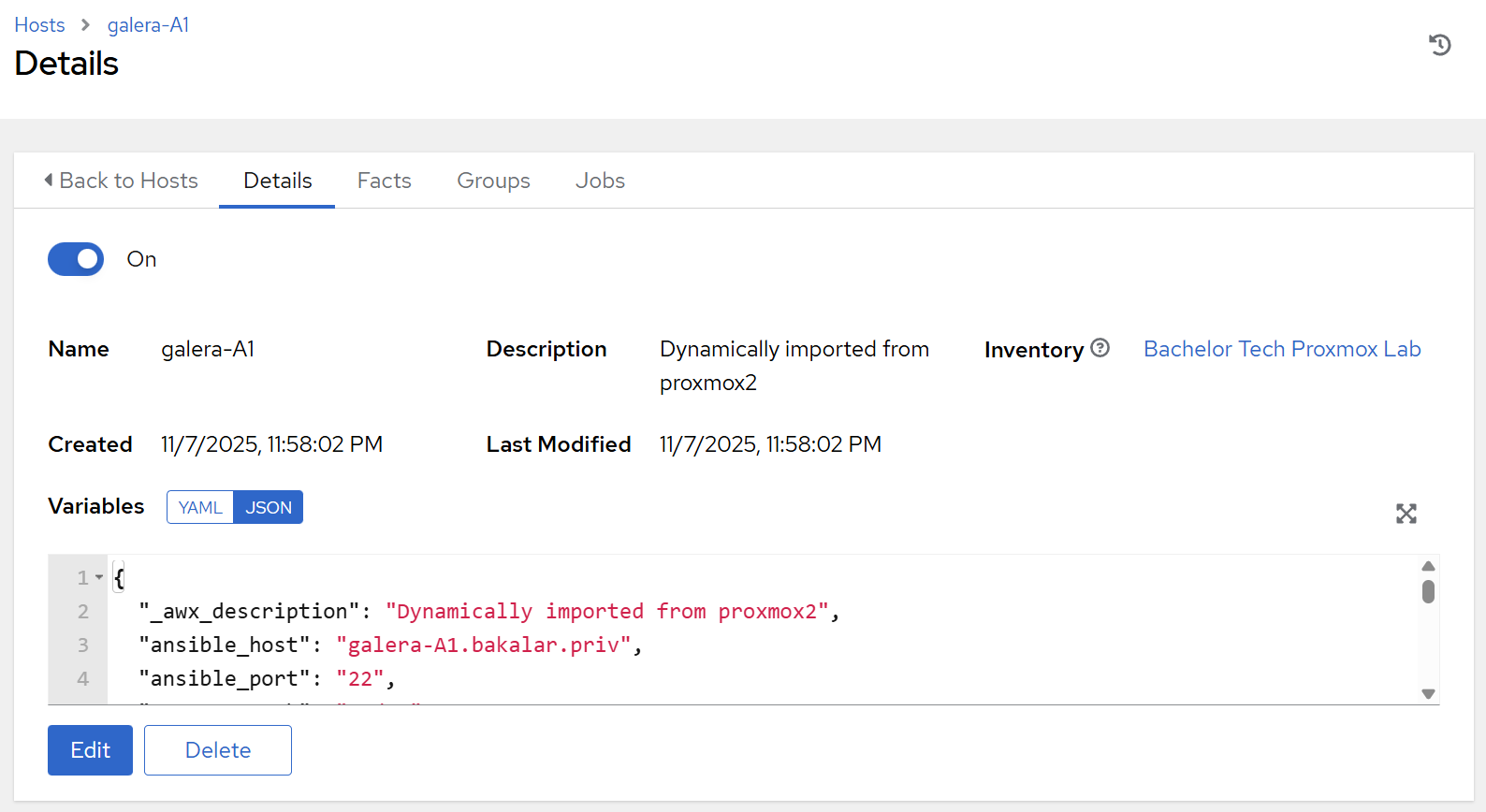1486x812 pixels.
Task: Open the Jobs tab
Action: 600,181
